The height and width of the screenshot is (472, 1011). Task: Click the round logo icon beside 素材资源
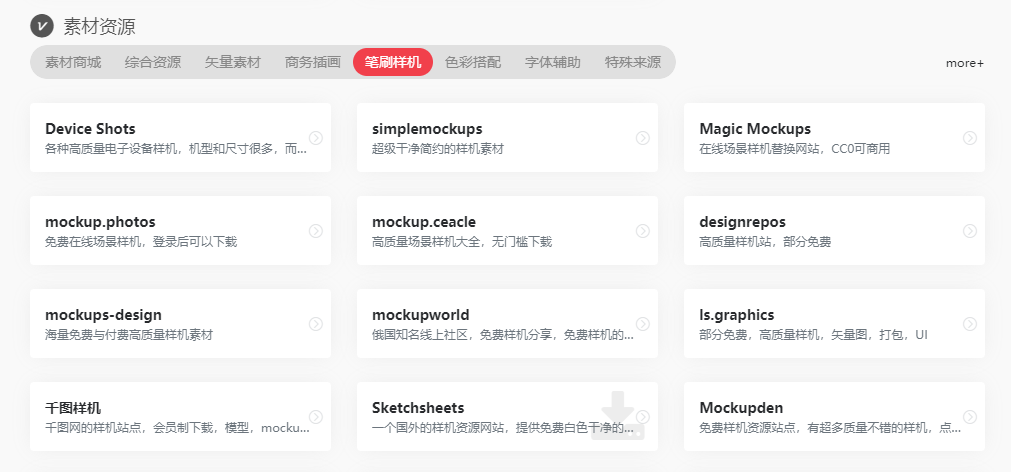[42, 26]
